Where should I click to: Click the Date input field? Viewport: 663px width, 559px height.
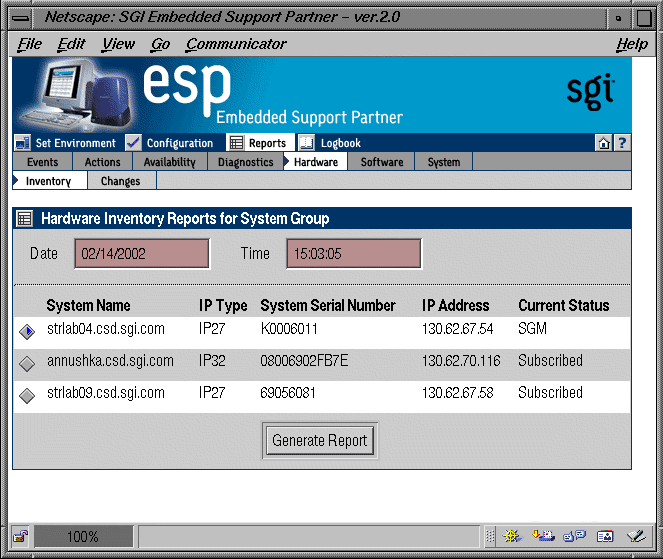click(141, 254)
